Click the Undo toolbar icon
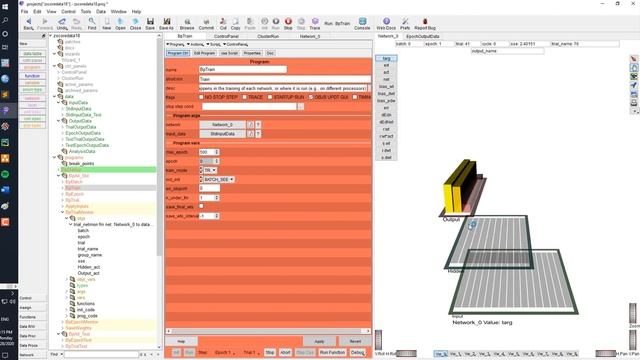640x360 pixels. pyautogui.click(x=62, y=23)
